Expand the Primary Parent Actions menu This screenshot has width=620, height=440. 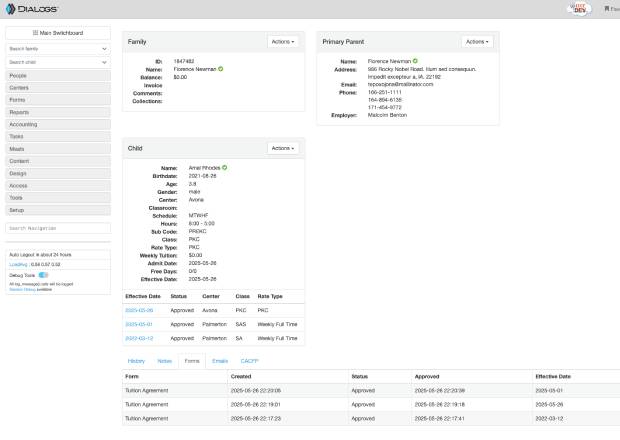(x=477, y=42)
